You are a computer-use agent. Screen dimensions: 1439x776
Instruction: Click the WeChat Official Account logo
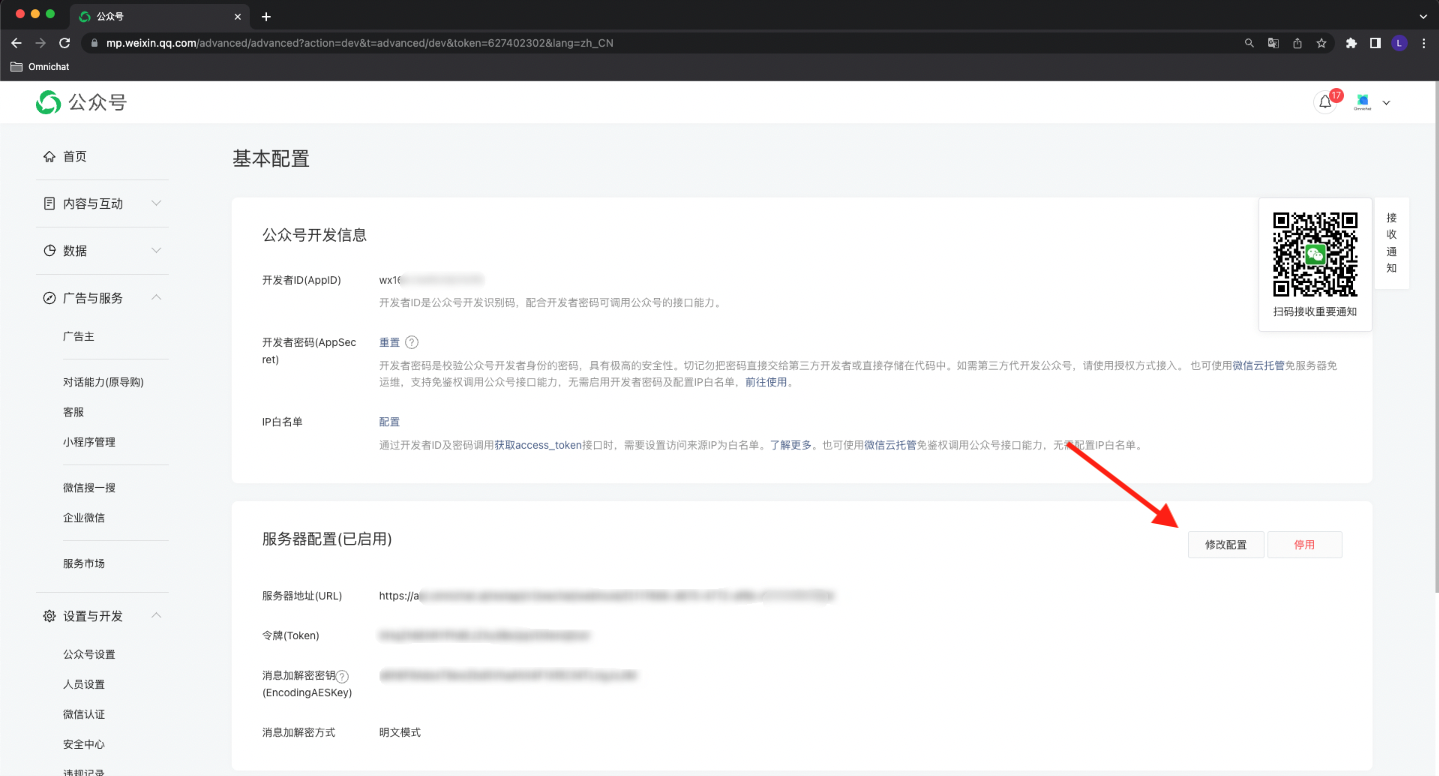[82, 102]
